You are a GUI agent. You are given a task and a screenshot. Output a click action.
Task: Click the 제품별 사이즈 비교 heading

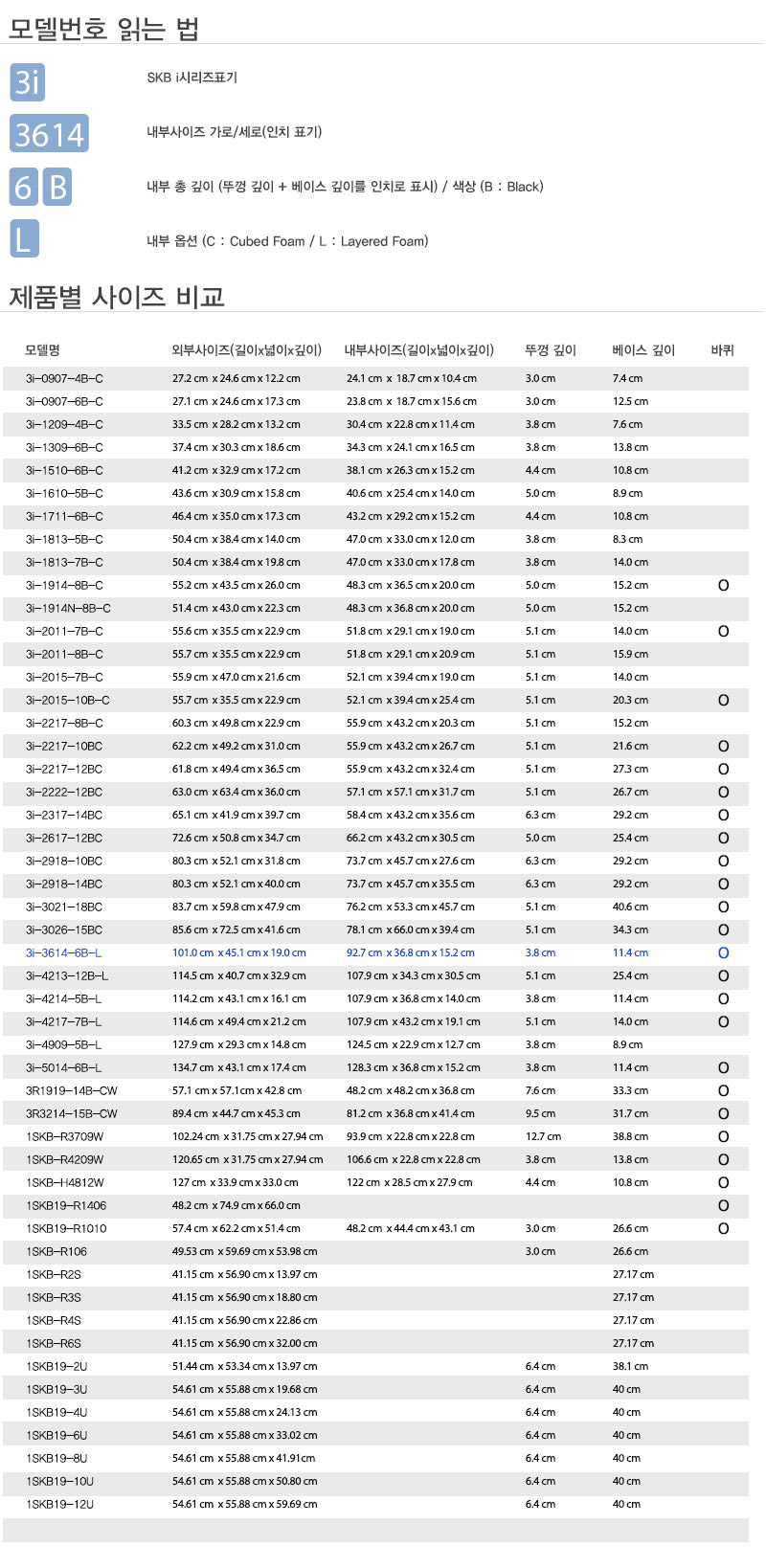[116, 297]
